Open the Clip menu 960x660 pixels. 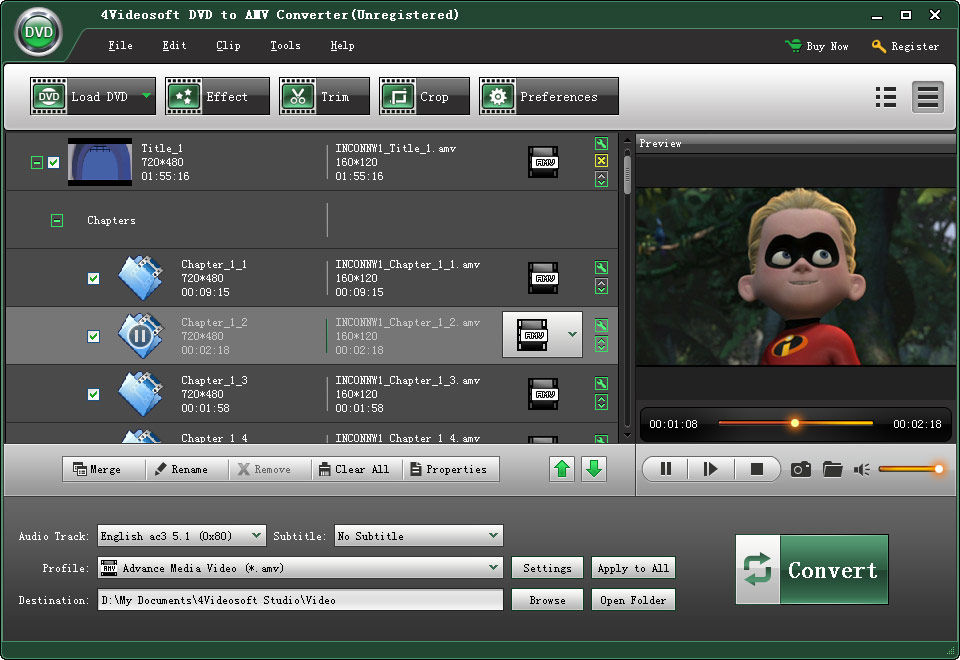tap(228, 45)
